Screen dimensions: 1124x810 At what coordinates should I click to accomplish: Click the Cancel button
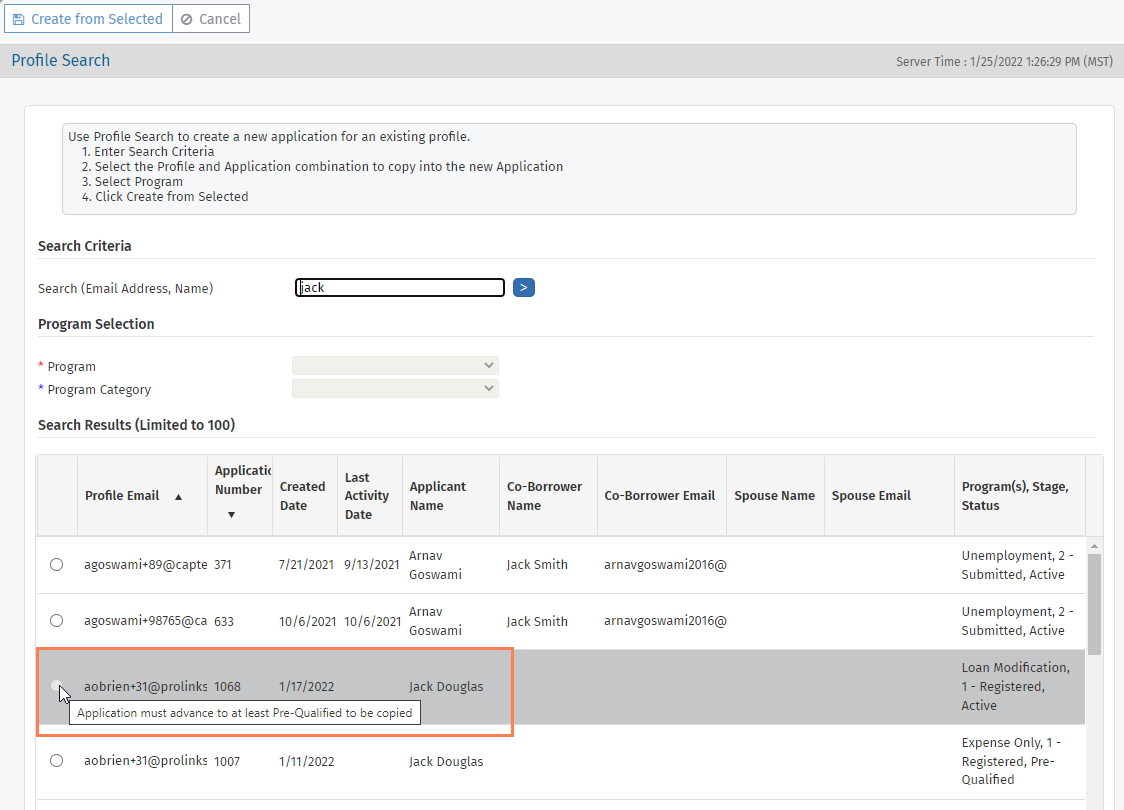pos(210,19)
